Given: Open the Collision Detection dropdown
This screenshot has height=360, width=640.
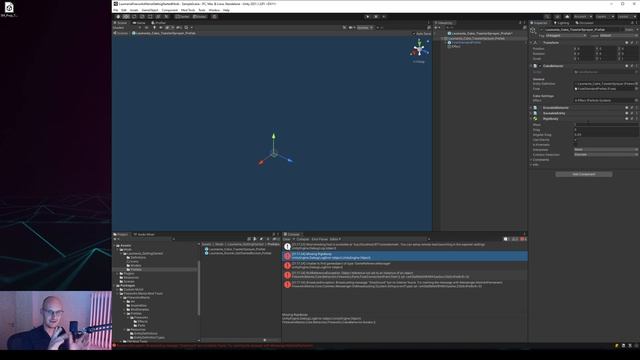Looking at the screenshot, I should tap(606, 155).
